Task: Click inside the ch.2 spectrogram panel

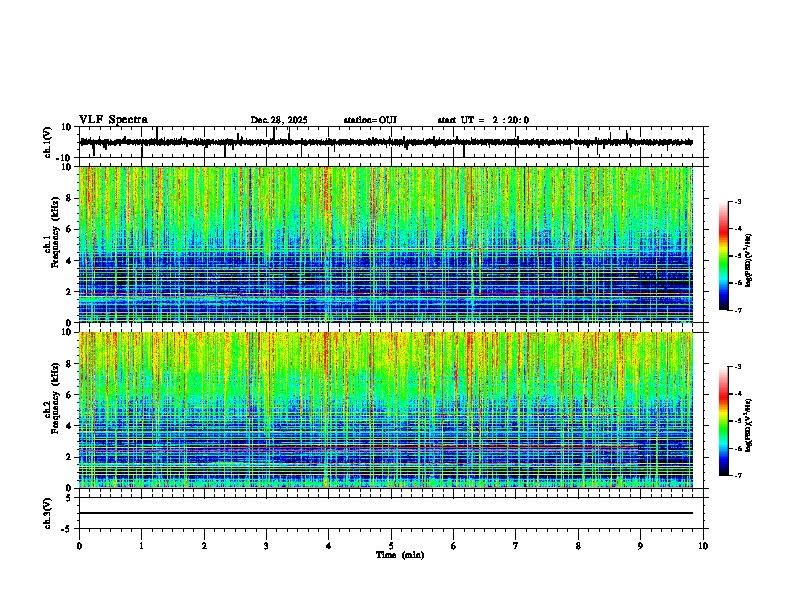Action: click(x=386, y=410)
